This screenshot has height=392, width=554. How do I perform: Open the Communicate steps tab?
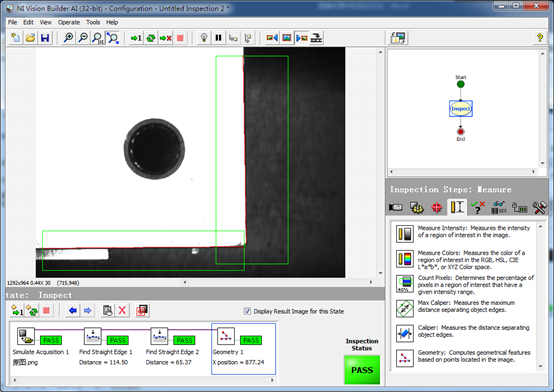519,207
